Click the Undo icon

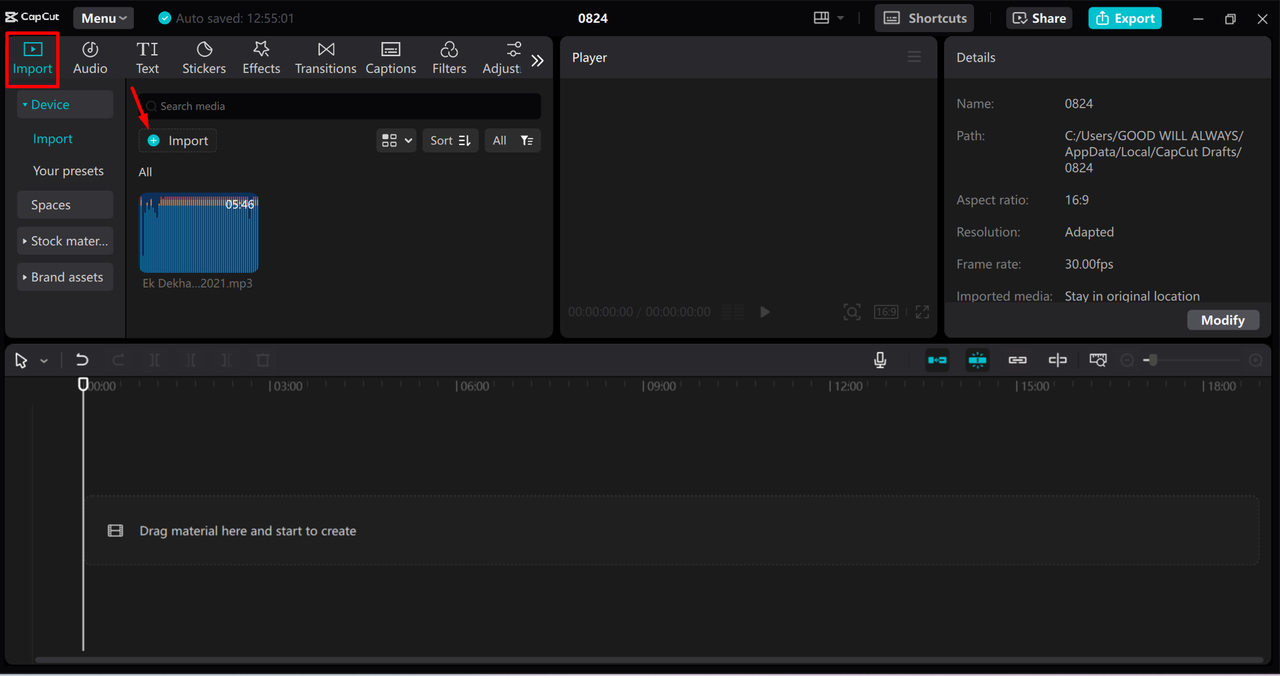pos(82,360)
